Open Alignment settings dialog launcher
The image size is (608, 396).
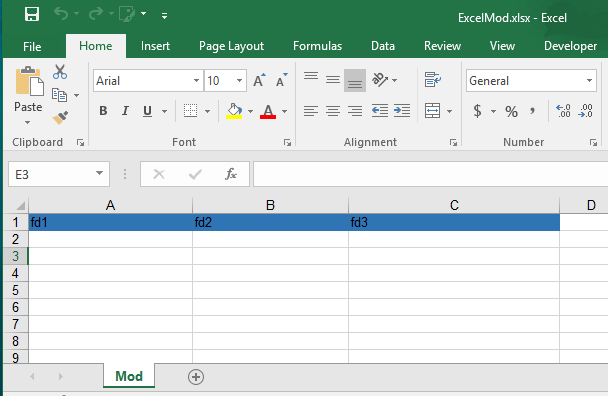pos(453,143)
